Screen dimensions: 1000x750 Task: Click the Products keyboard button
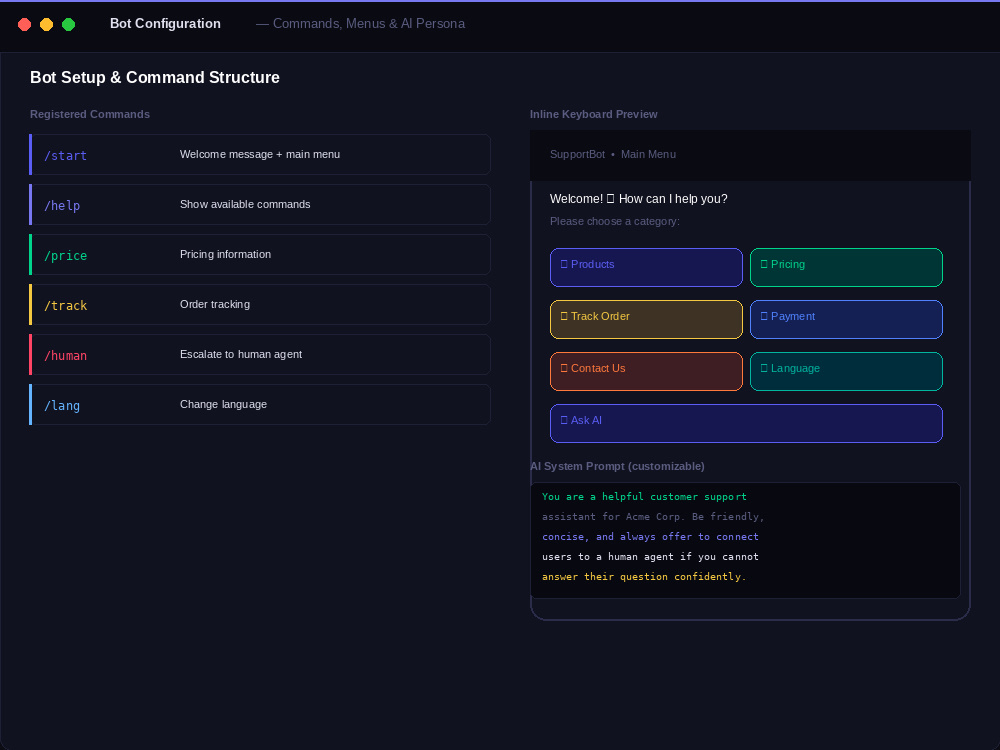click(x=646, y=267)
